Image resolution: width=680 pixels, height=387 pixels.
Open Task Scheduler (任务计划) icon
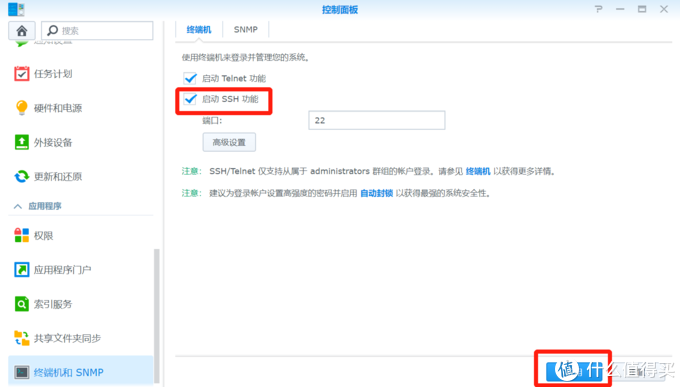22,74
